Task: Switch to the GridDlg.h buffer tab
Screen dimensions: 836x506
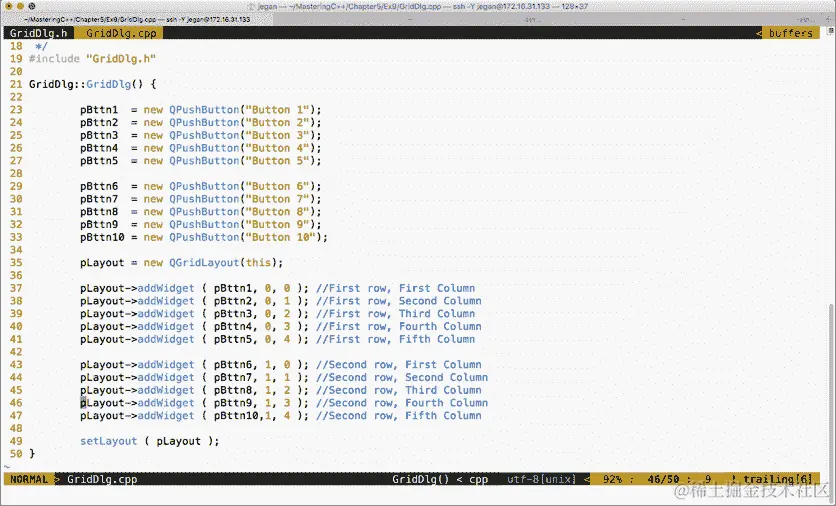Action: click(38, 33)
